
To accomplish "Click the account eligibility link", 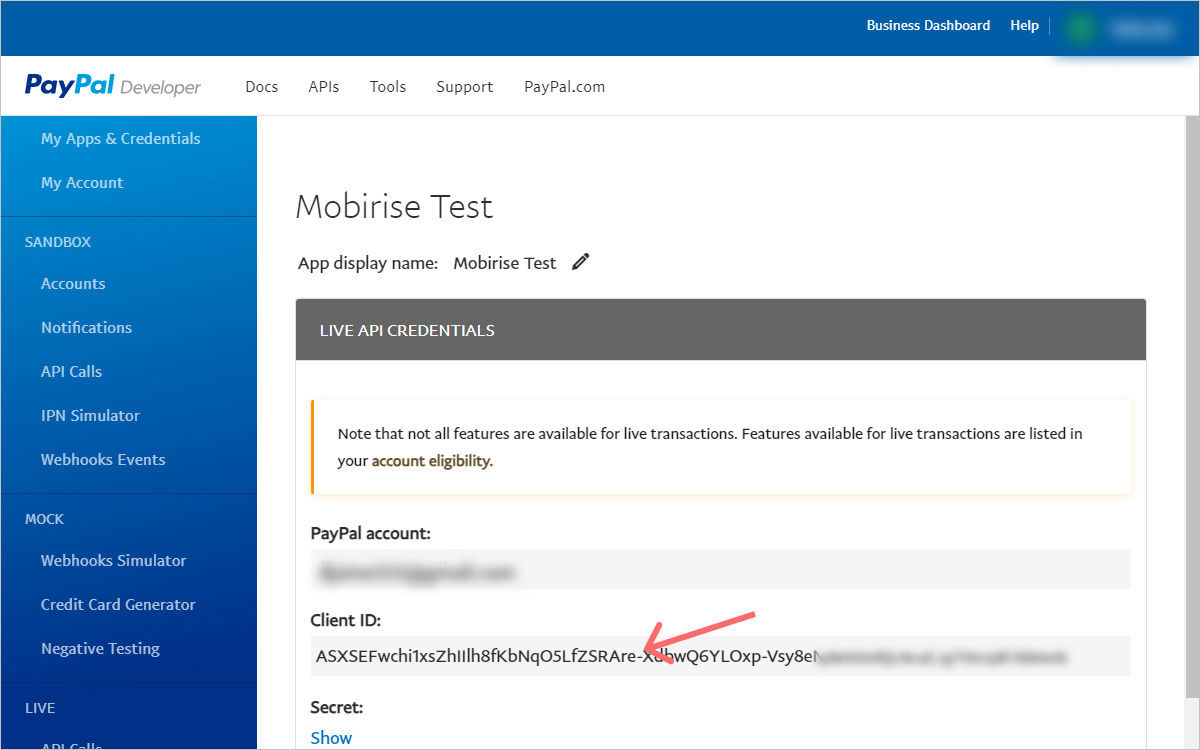I will click(x=432, y=462).
